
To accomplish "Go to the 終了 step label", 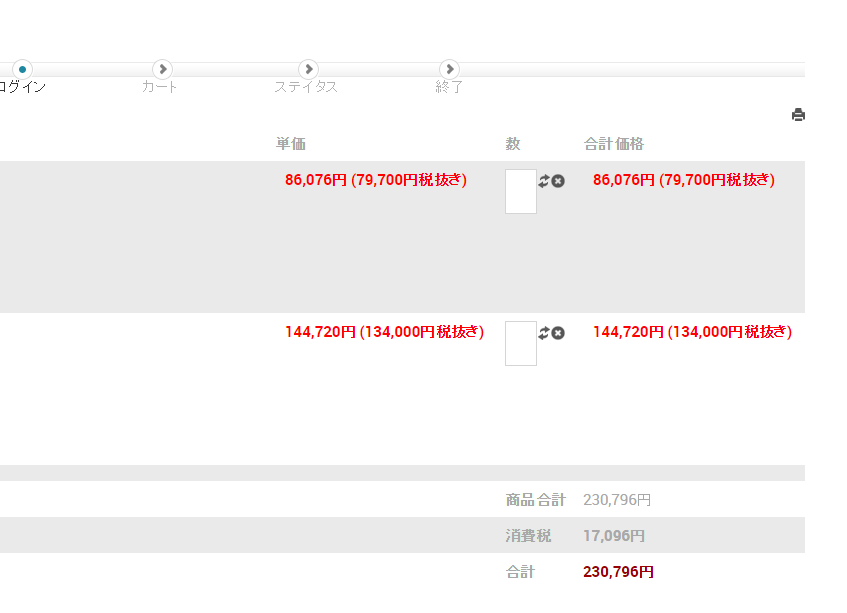I will coord(450,87).
